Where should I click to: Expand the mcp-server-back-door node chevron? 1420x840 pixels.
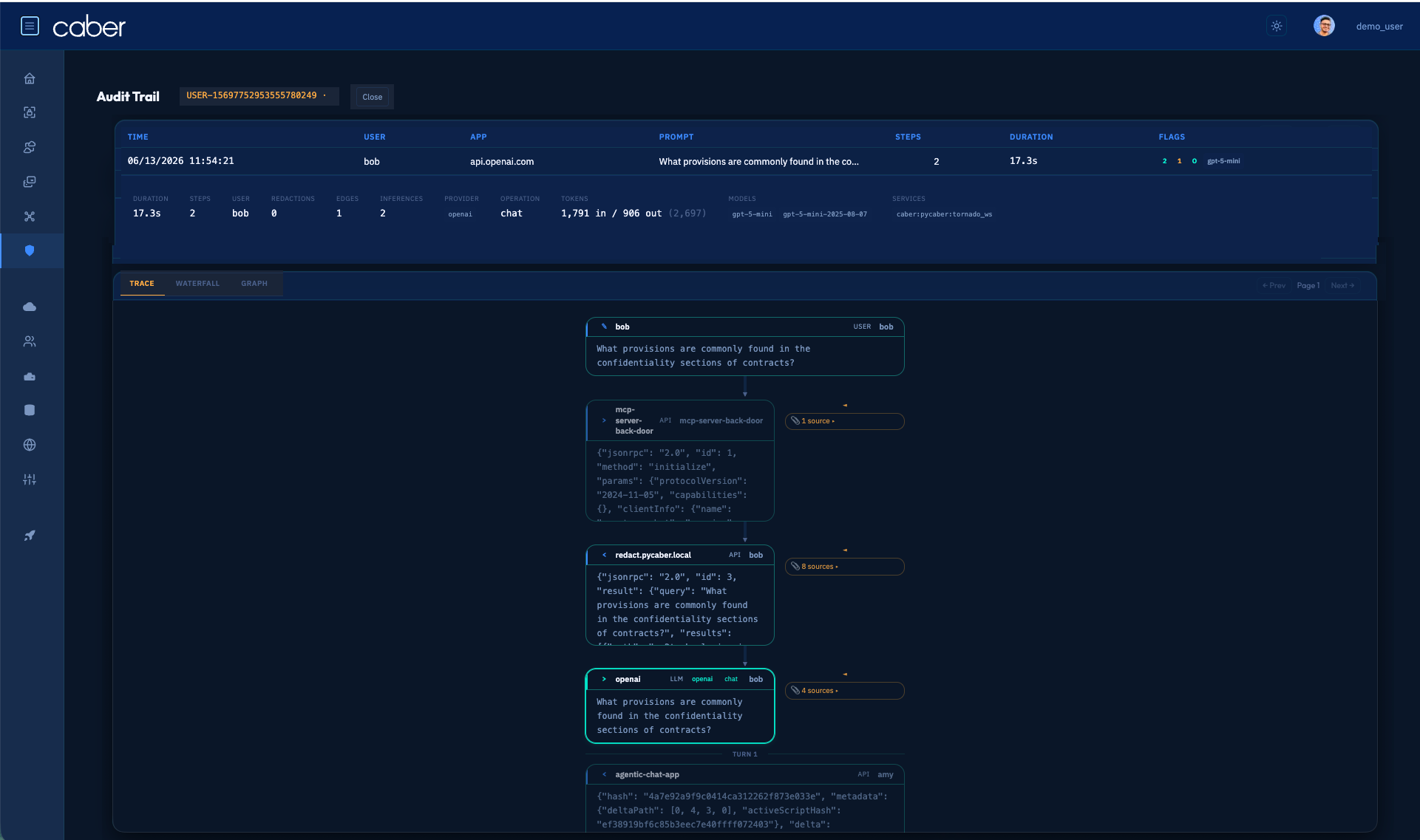(x=604, y=420)
